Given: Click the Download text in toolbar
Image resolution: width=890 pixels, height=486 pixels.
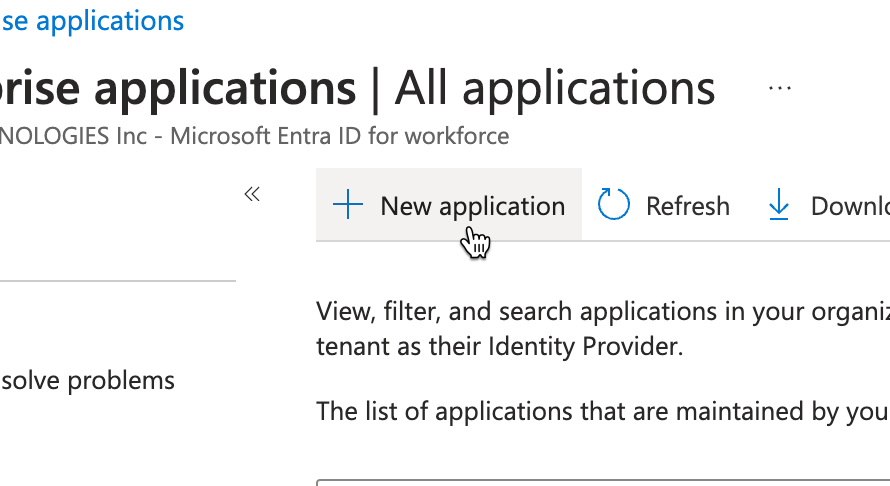Looking at the screenshot, I should click(x=849, y=206).
